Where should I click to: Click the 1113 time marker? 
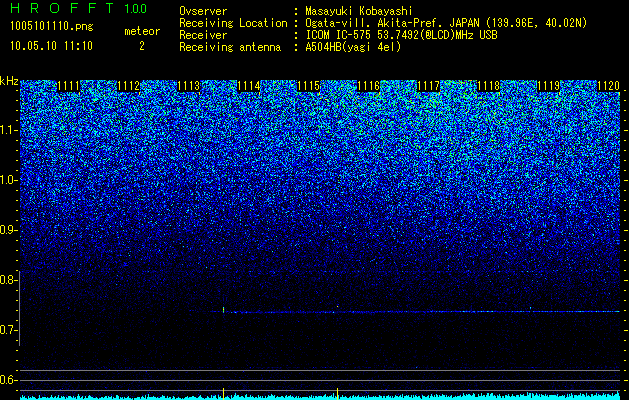pos(189,86)
